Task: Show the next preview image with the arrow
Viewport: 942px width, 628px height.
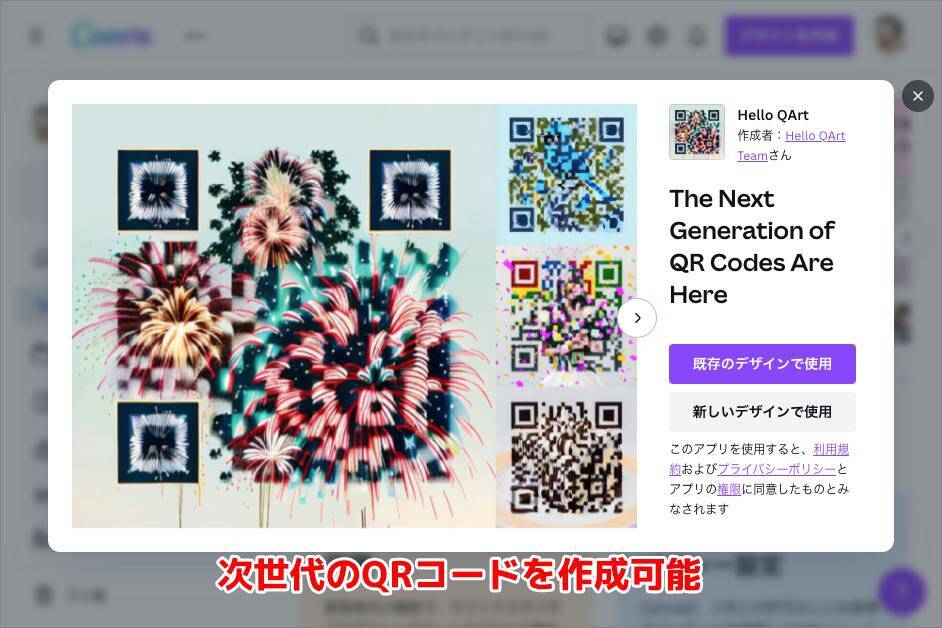Action: (637, 318)
